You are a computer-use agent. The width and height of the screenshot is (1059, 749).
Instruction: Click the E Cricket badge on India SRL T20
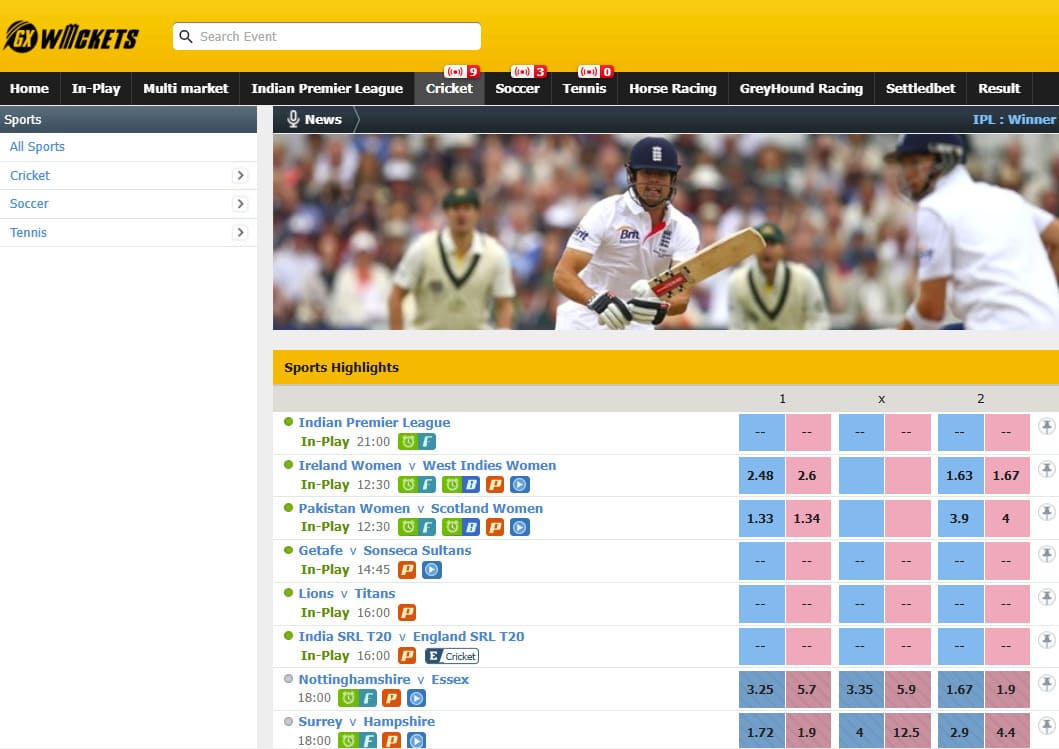point(452,656)
